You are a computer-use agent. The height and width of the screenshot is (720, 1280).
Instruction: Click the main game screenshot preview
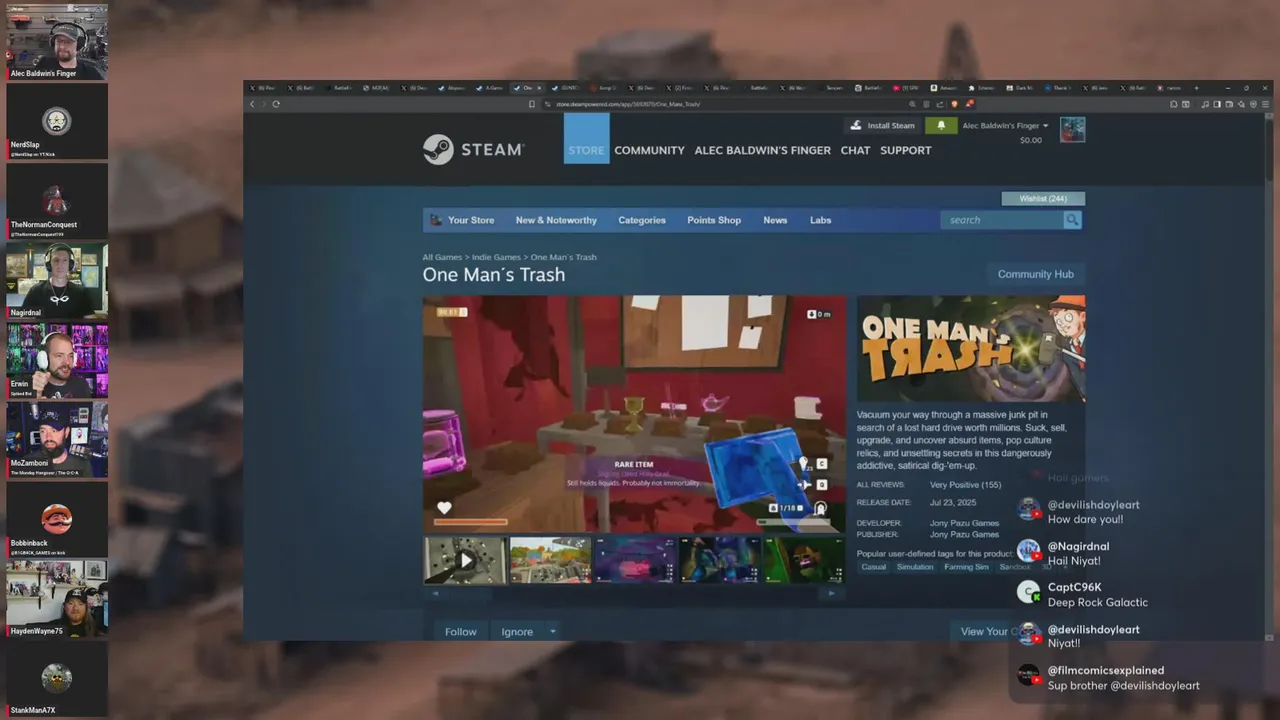coord(634,413)
